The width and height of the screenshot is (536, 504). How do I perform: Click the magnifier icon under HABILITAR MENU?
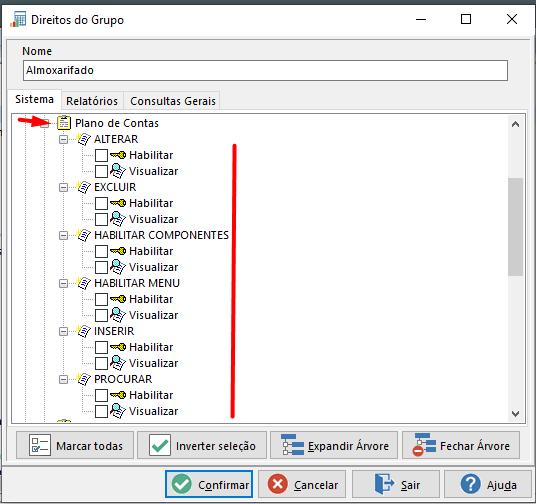pyautogui.click(x=118, y=315)
